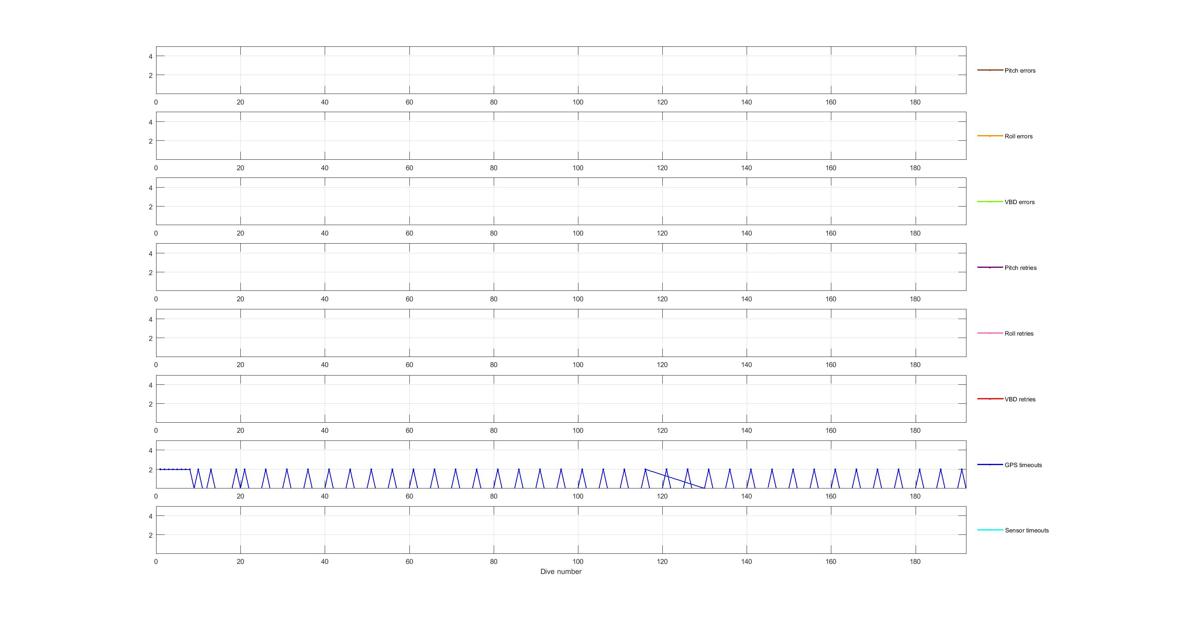This screenshot has width=1200, height=622.
Task: Click the Pitch retries legend label
Action: tap(1020, 268)
